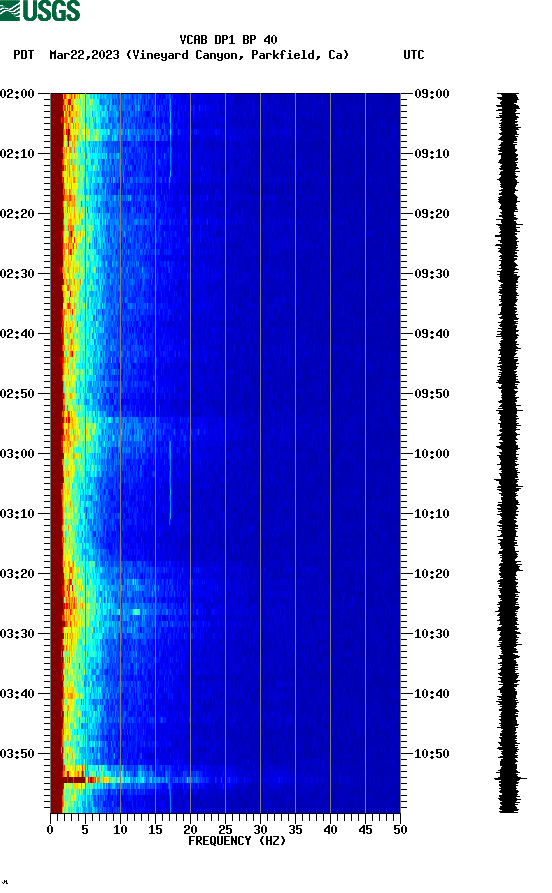Click the frequency axis label 30
The image size is (552, 893).
point(260,830)
